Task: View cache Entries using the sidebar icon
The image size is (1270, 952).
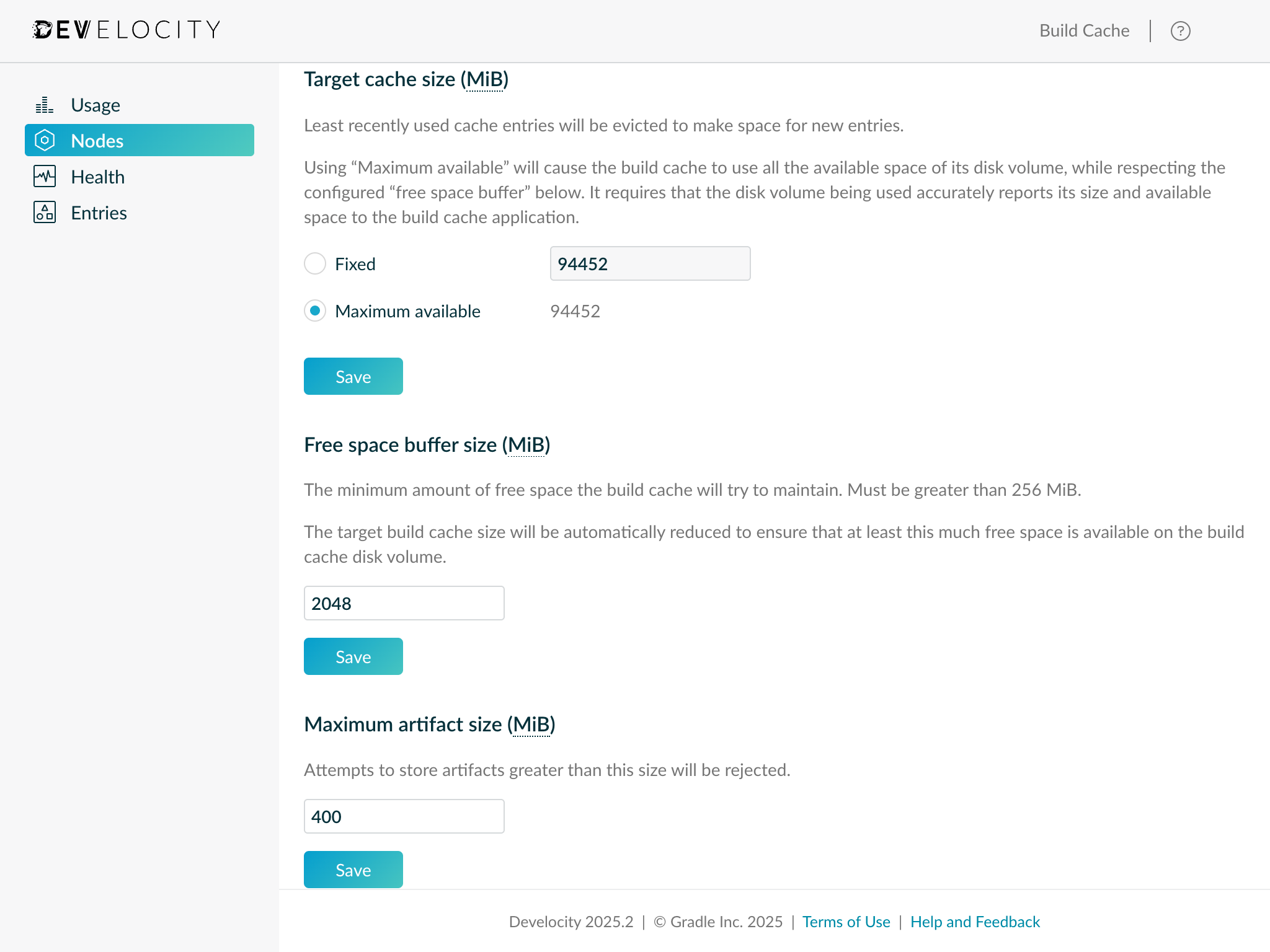Action: coord(45,213)
